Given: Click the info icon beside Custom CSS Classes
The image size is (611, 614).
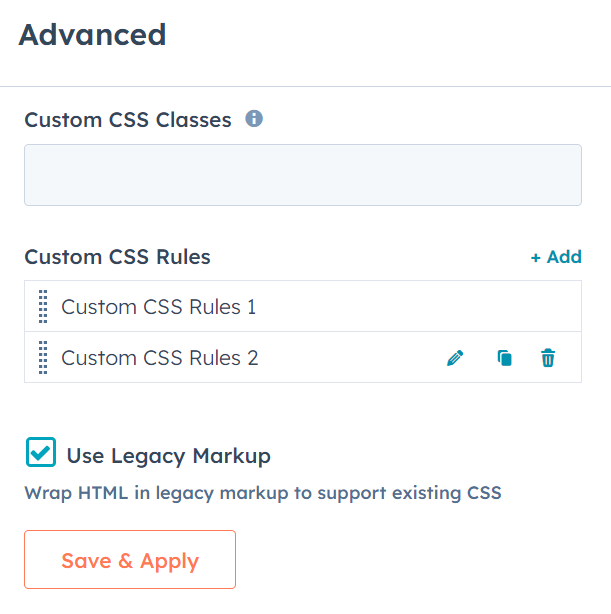Looking at the screenshot, I should pyautogui.click(x=254, y=118).
